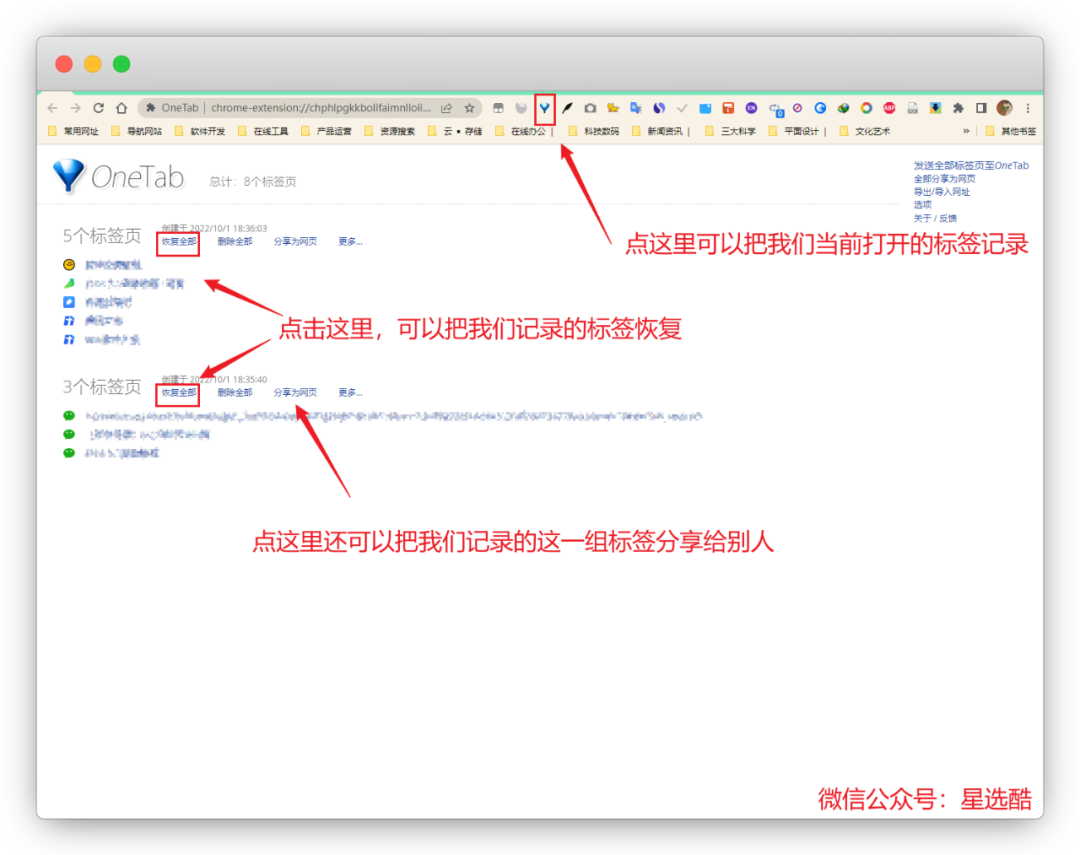Open the user profile avatar
The height and width of the screenshot is (855, 1080).
pos(1004,108)
